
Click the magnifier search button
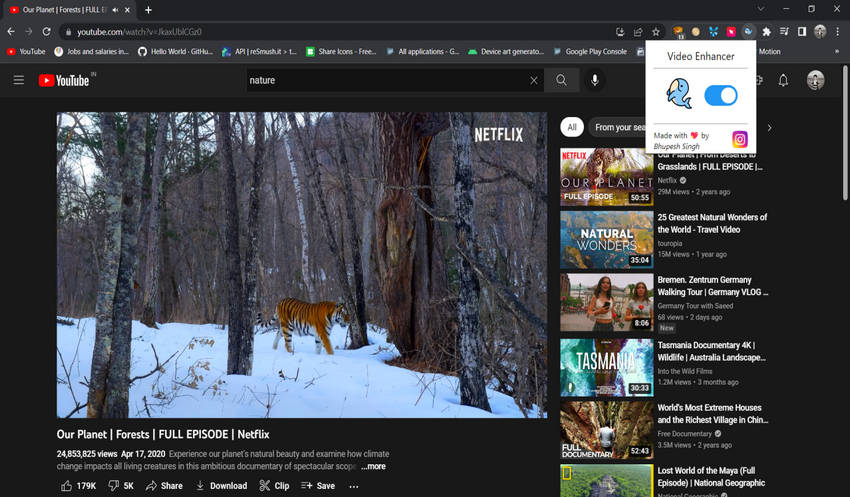[561, 80]
